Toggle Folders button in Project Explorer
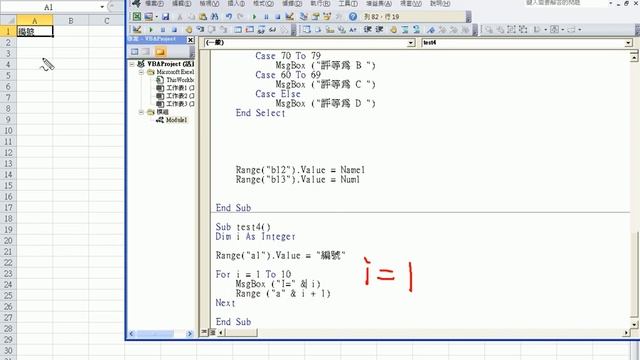The width and height of the screenshot is (640, 360). pos(160,51)
